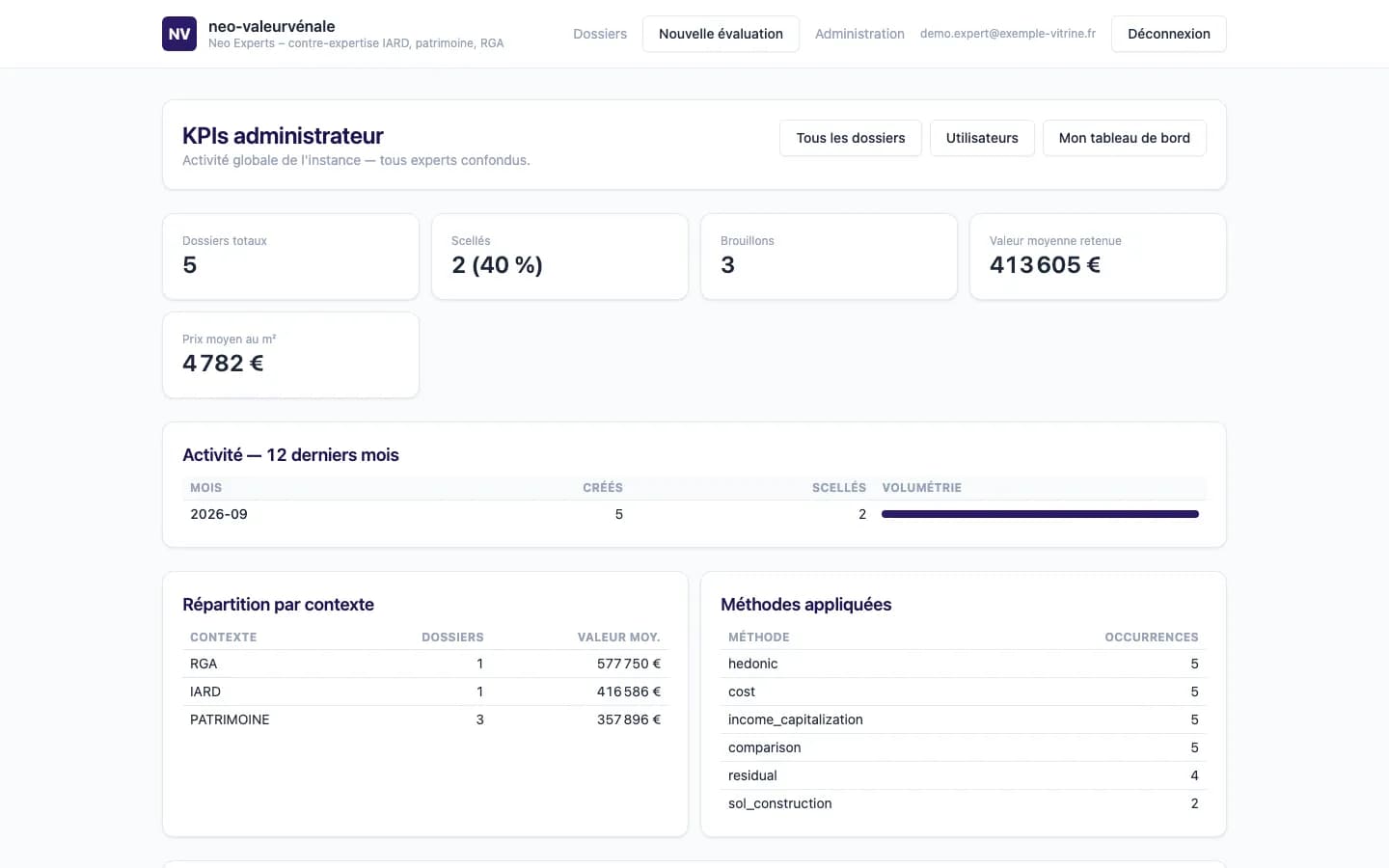Go to Mon tableau de bord
Viewport: 1389px width, 868px height.
(x=1124, y=138)
